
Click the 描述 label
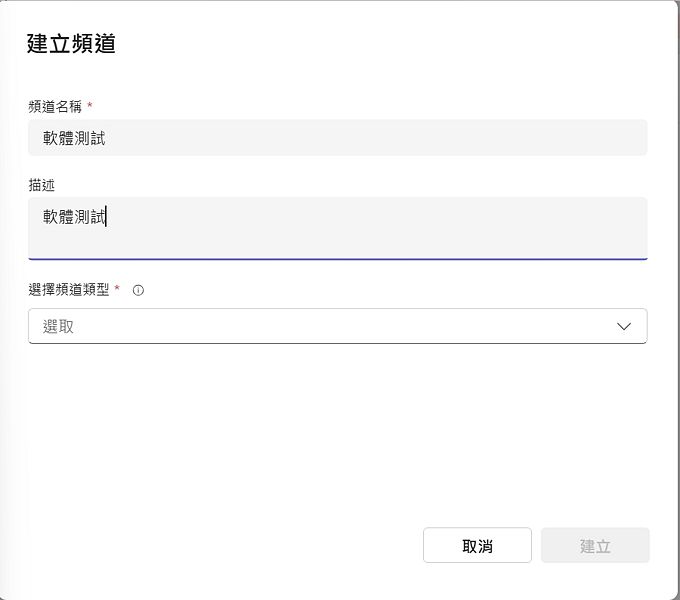[41, 184]
